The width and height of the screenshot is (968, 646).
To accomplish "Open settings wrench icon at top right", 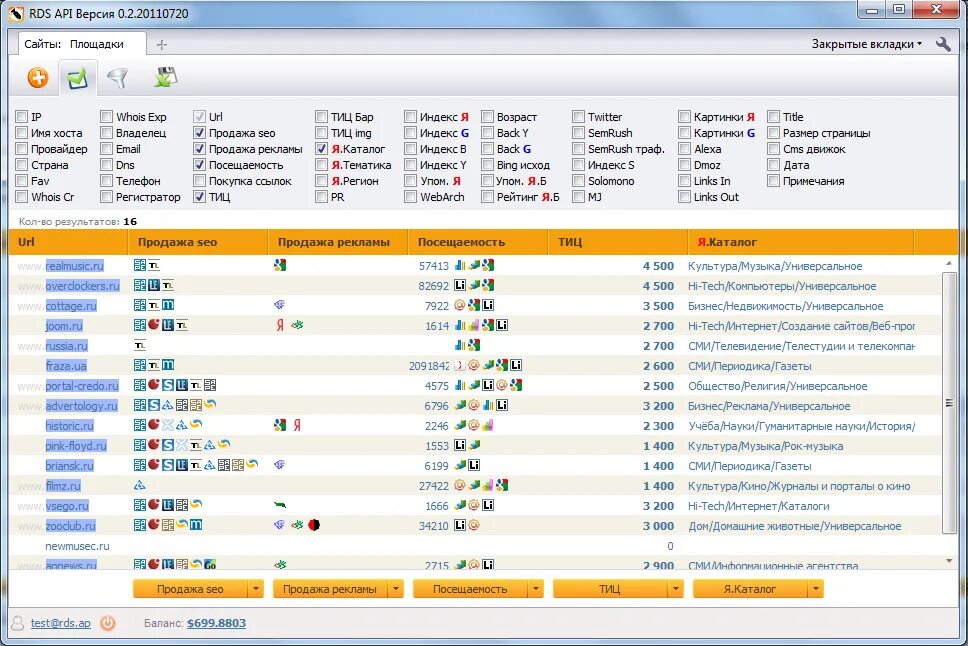I will (943, 44).
